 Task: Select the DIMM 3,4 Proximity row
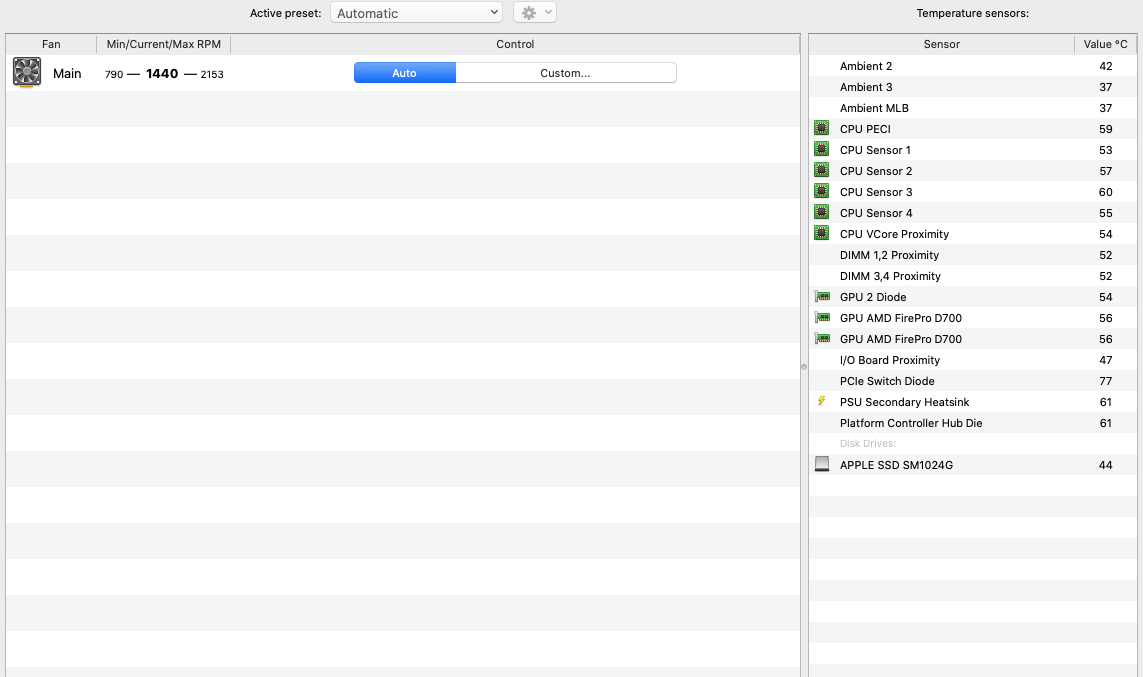pyautogui.click(x=972, y=276)
